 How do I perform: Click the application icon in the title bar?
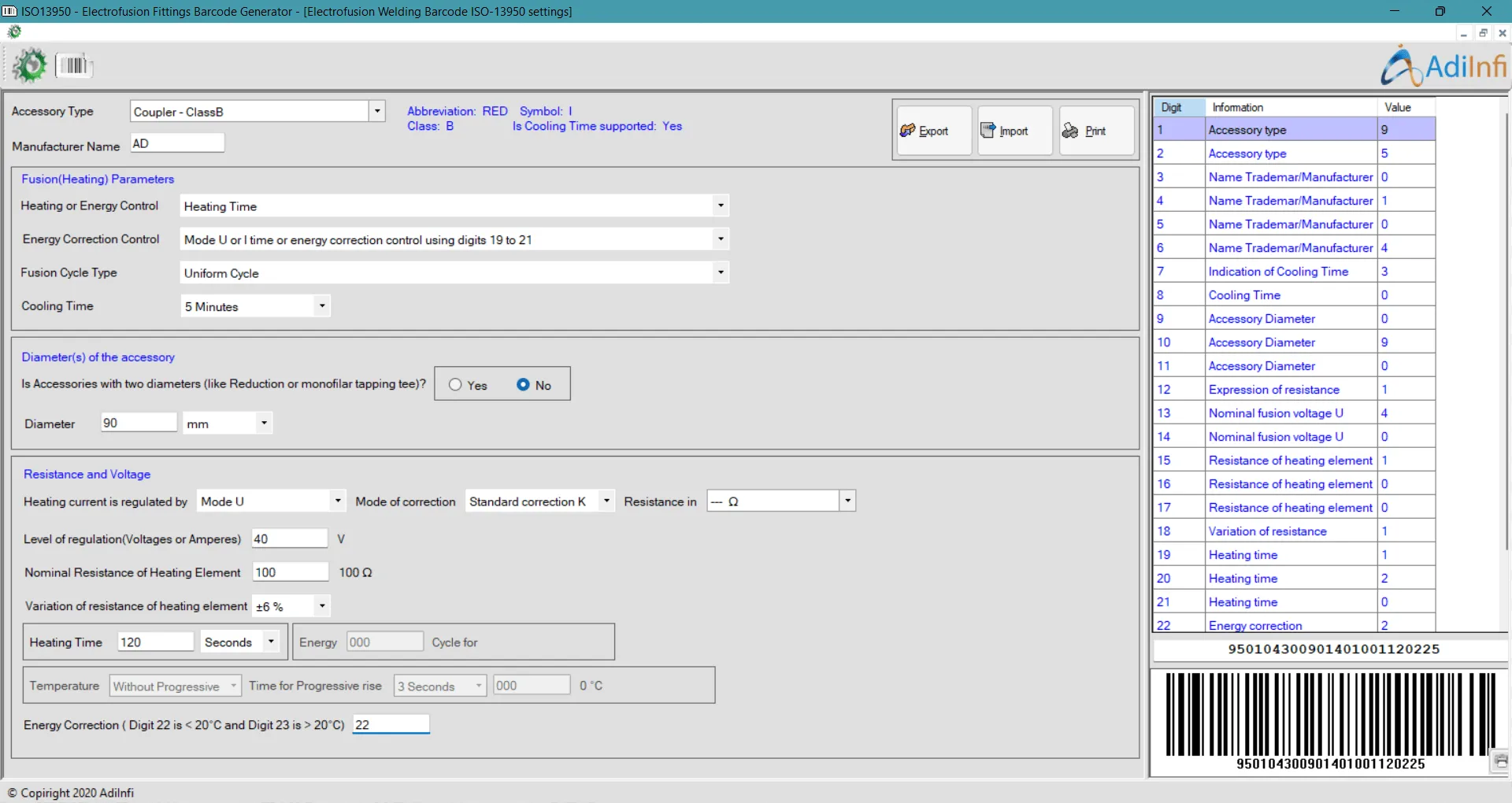[x=9, y=11]
